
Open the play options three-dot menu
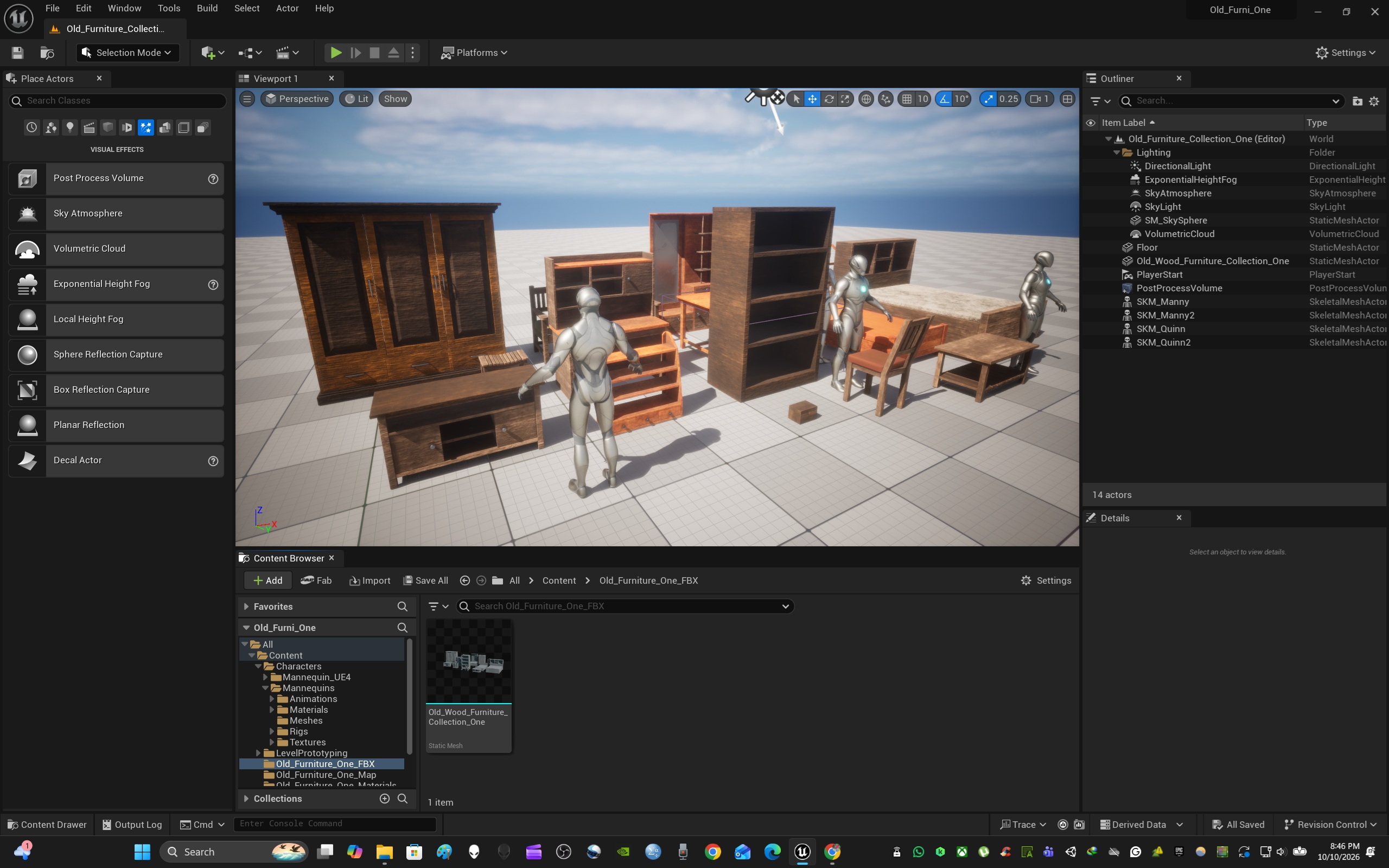click(x=413, y=53)
